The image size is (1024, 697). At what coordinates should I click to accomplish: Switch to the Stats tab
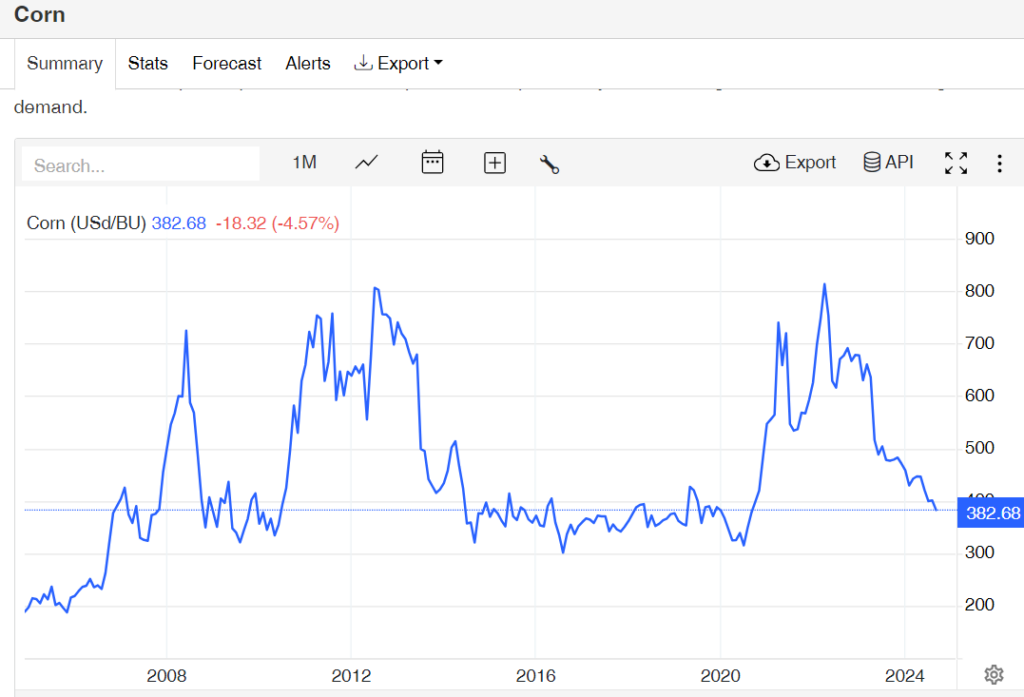point(148,63)
